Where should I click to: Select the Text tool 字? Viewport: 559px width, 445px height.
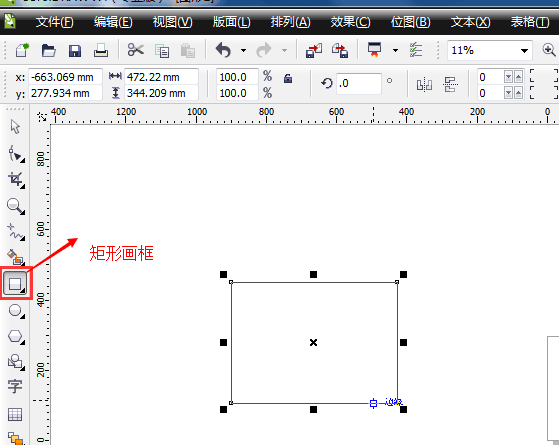click(x=15, y=387)
